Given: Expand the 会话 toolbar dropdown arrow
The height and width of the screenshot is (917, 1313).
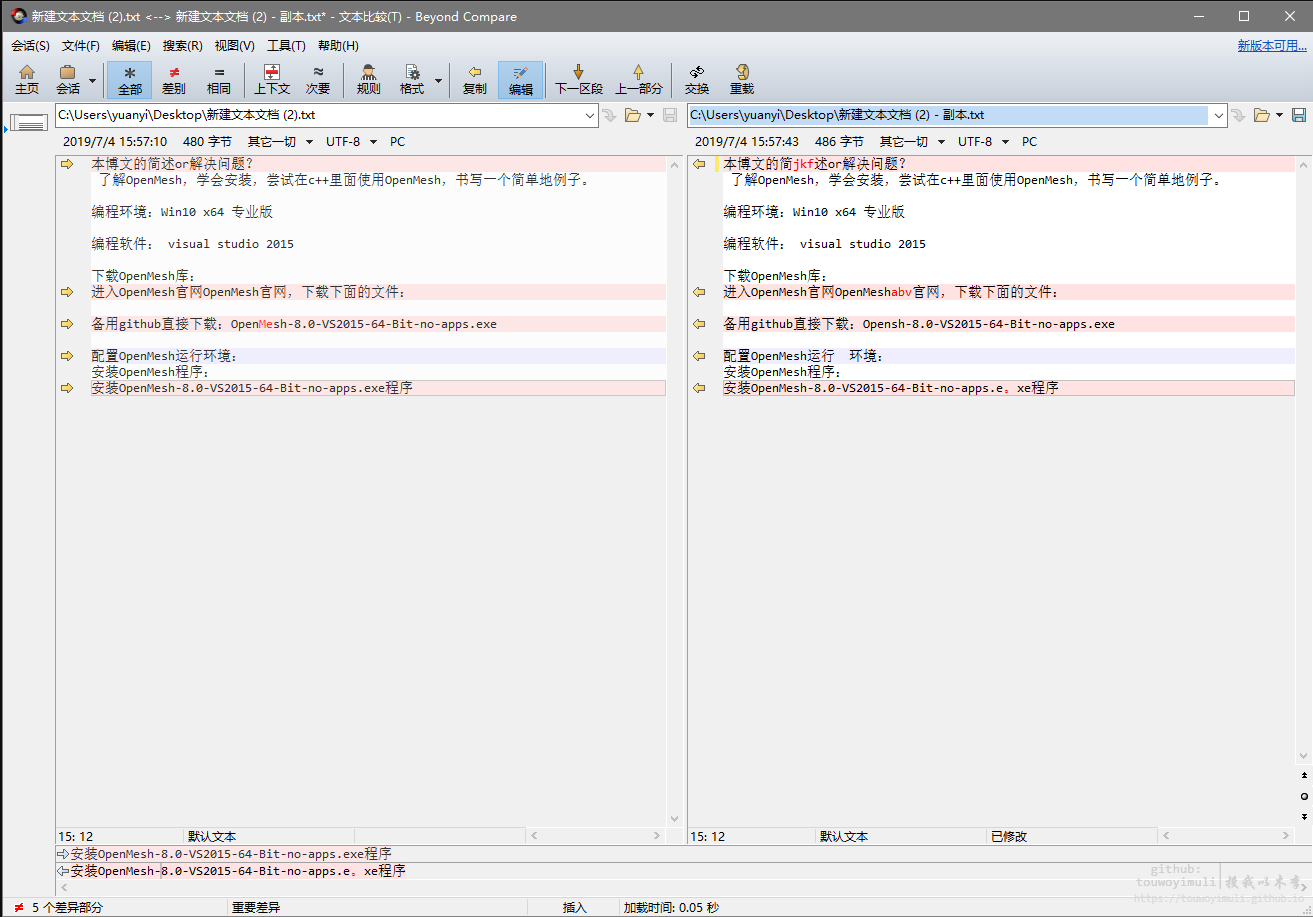Looking at the screenshot, I should point(93,80).
